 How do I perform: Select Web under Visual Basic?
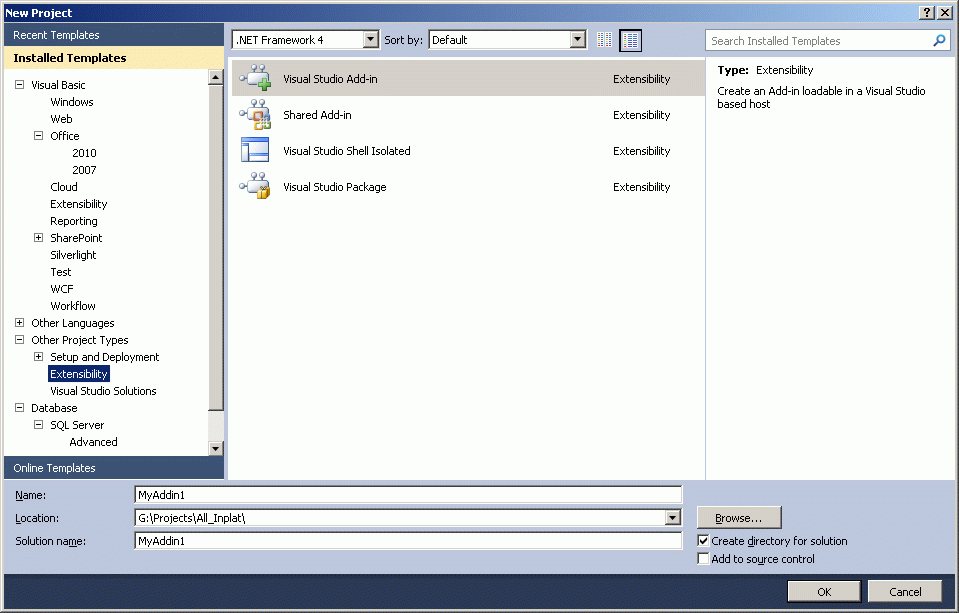[61, 119]
